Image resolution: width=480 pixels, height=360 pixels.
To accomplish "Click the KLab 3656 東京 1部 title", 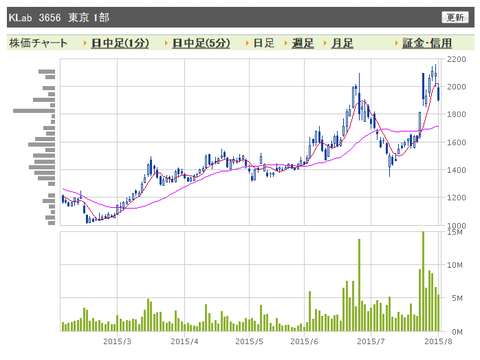I will [59, 17].
